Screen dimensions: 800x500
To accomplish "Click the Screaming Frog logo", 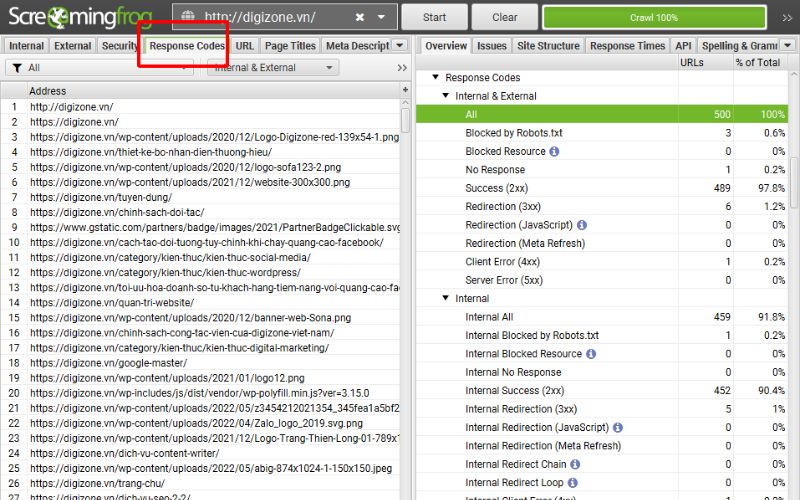I will click(x=80, y=18).
